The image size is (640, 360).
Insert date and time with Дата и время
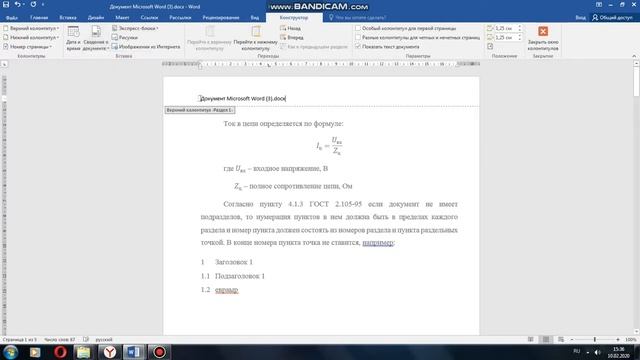[73, 39]
